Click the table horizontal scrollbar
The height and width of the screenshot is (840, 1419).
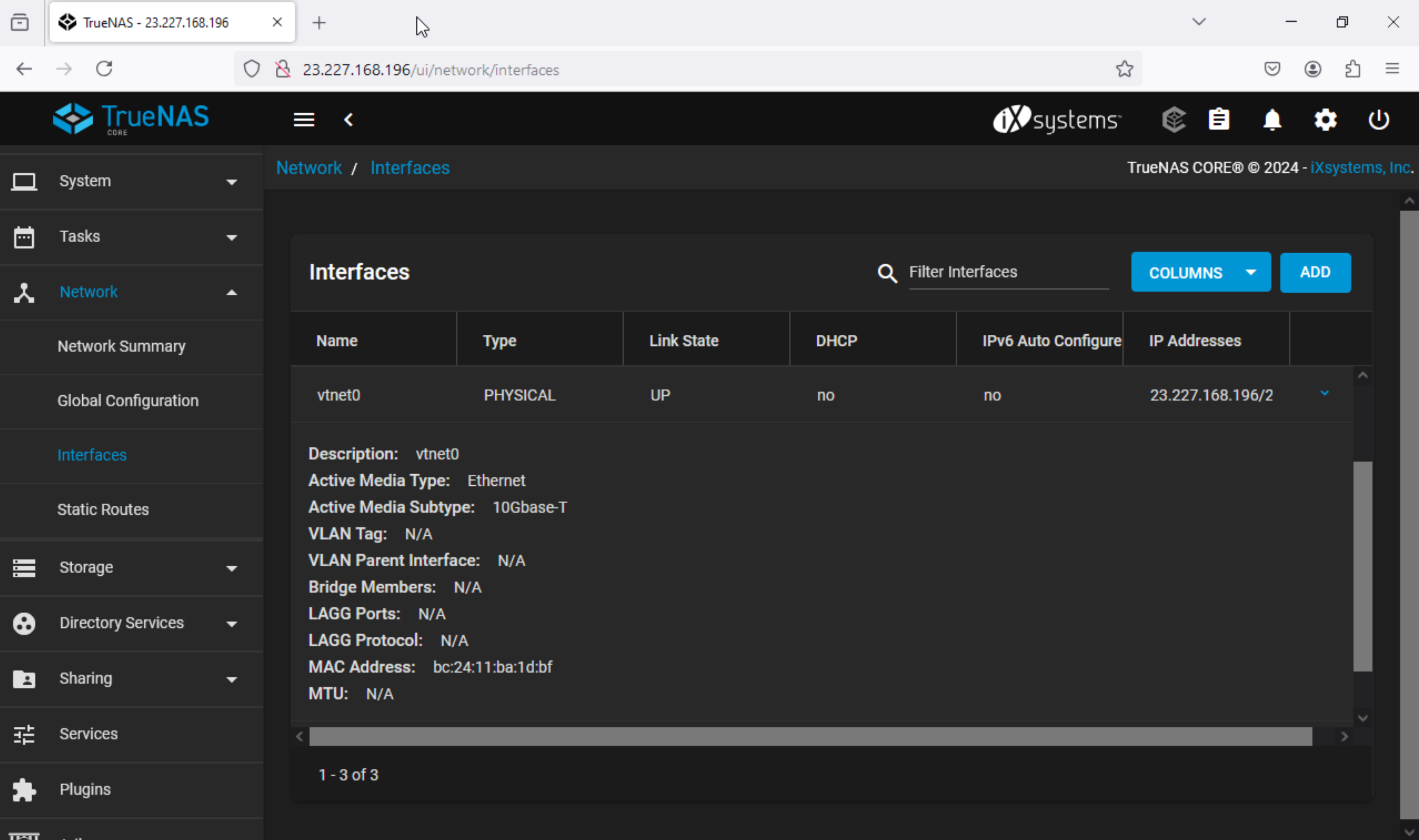tap(810, 736)
